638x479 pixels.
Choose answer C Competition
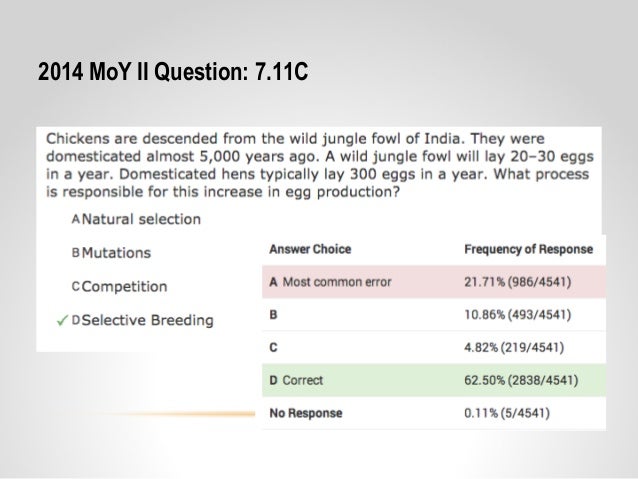119,287
